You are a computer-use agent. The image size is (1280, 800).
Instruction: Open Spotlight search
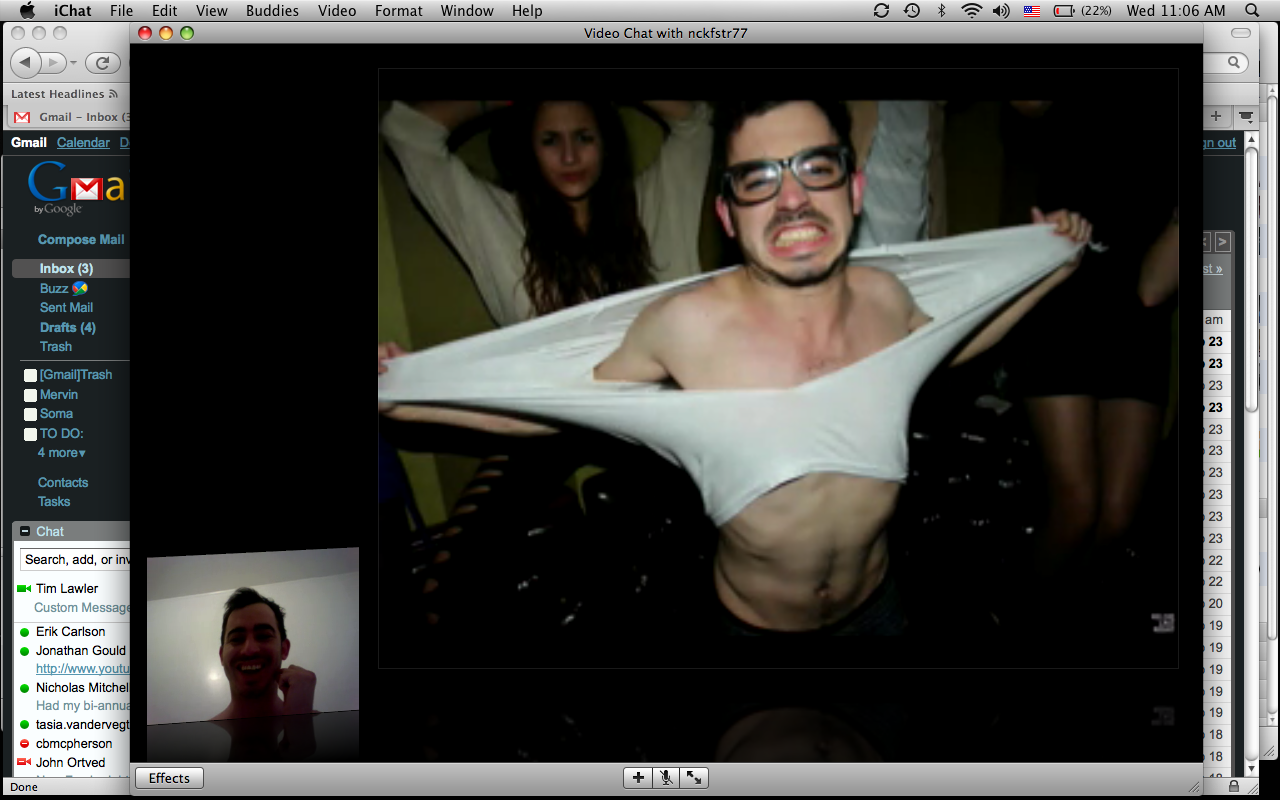(1252, 11)
